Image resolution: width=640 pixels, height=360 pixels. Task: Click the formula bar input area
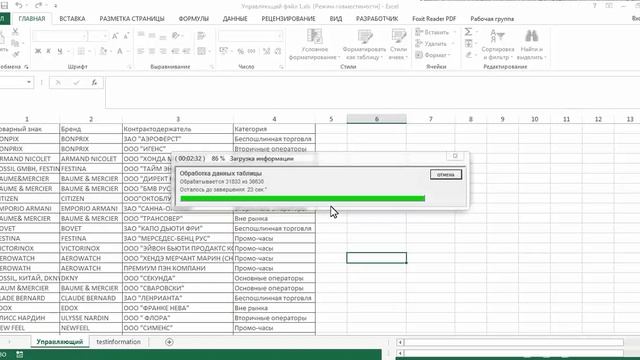[x=372, y=92]
